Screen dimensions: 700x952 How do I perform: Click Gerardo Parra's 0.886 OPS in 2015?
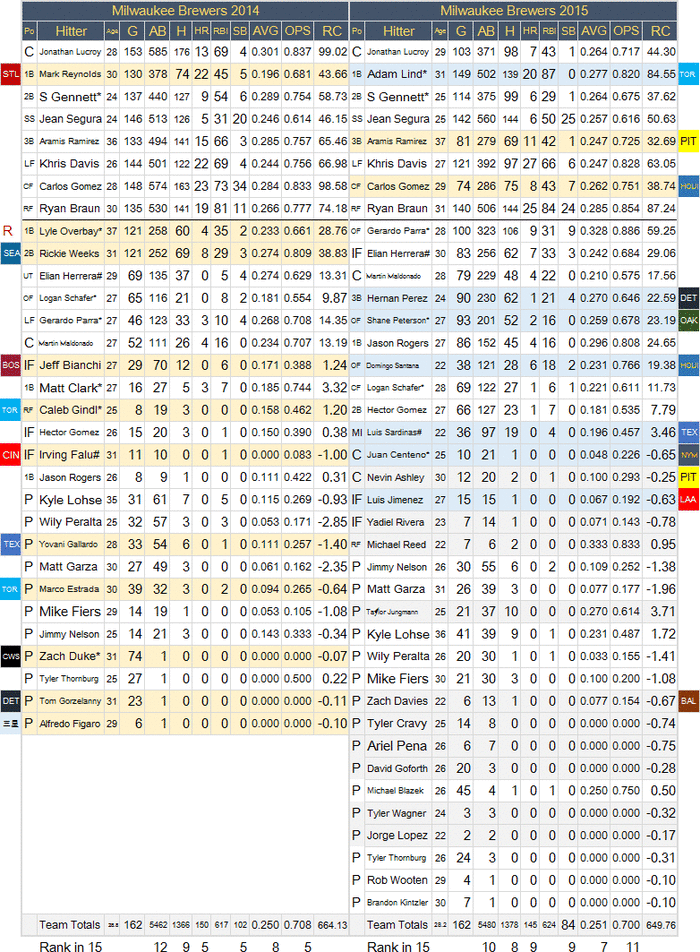coord(625,231)
